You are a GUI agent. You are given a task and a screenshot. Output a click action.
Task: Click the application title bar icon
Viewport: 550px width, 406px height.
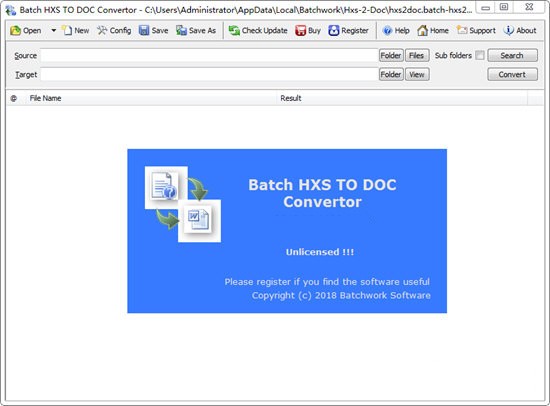(x=11, y=10)
